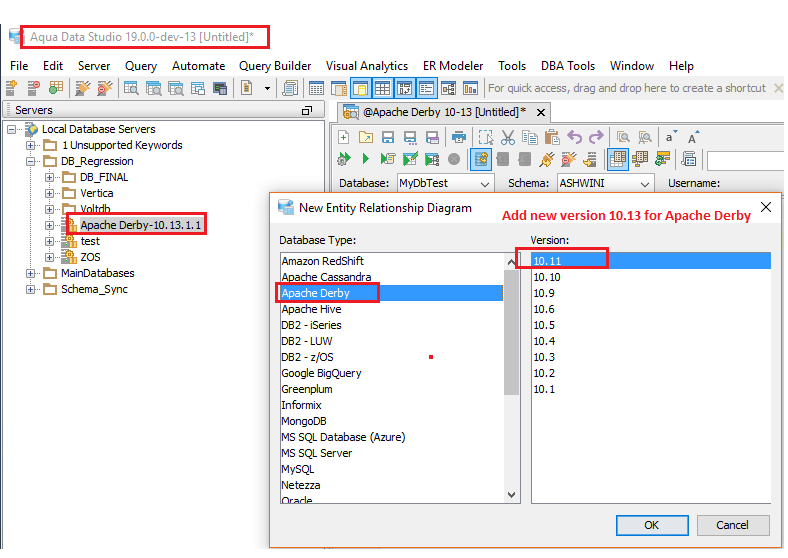
Task: Toggle the highlighted yellow window layout icon
Action: pos(361,88)
